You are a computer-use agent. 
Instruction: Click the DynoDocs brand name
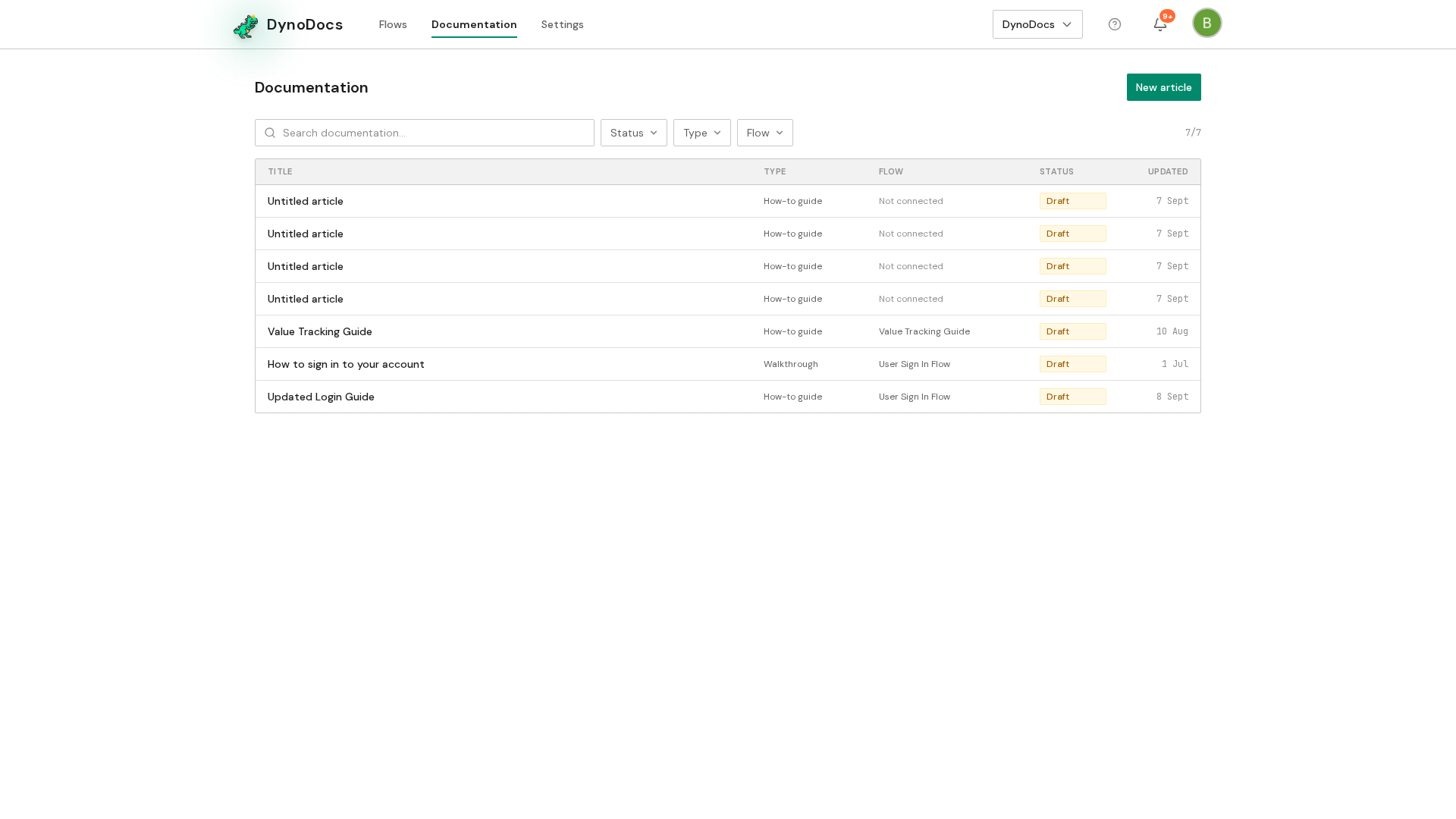pos(305,24)
